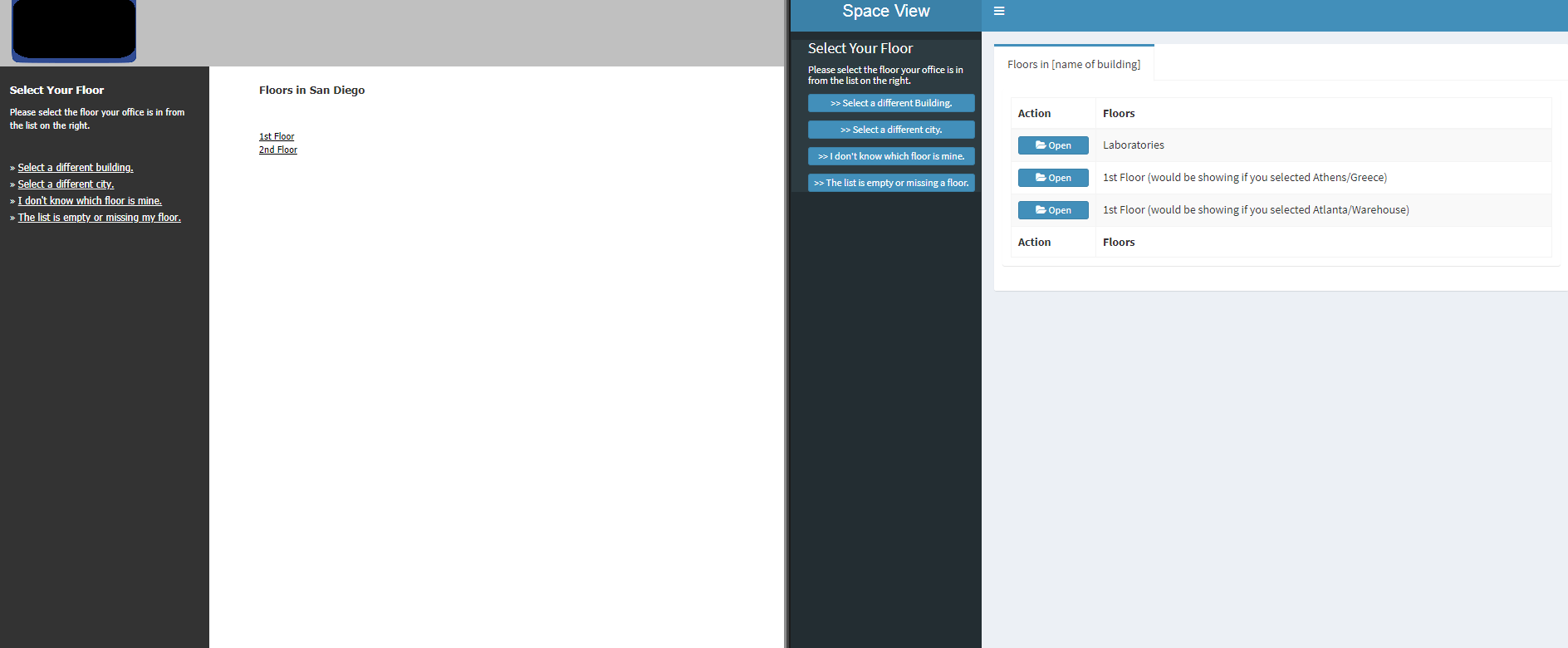Click '1st Floor (would be showing if you selected Atlanta/Warehouse)' text

point(1256,210)
